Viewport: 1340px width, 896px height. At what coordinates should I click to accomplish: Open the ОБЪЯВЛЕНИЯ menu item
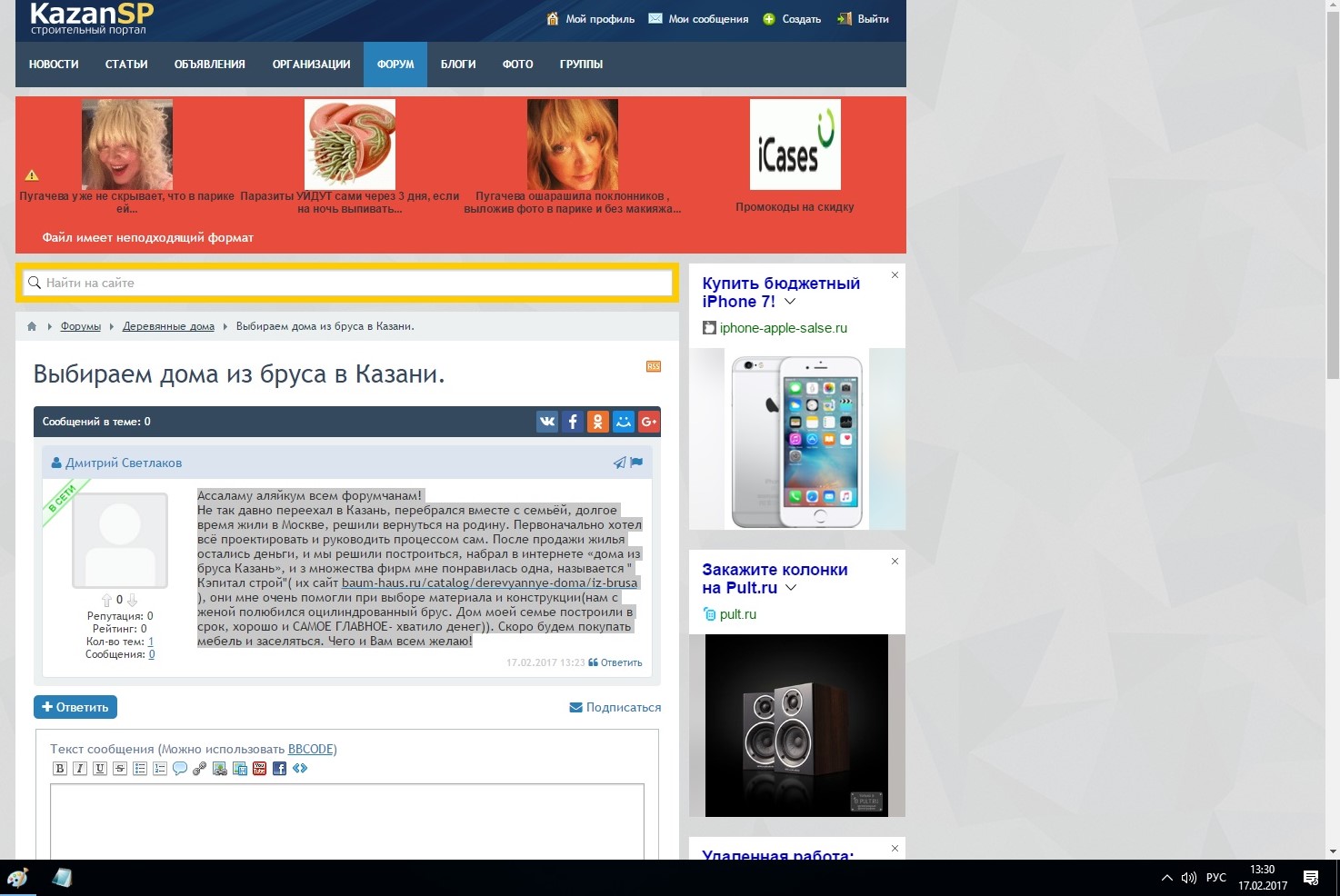tap(210, 65)
